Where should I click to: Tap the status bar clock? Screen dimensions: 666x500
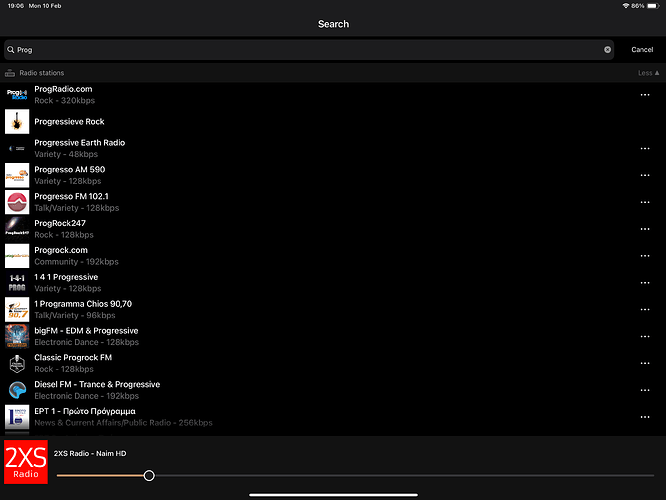point(16,6)
